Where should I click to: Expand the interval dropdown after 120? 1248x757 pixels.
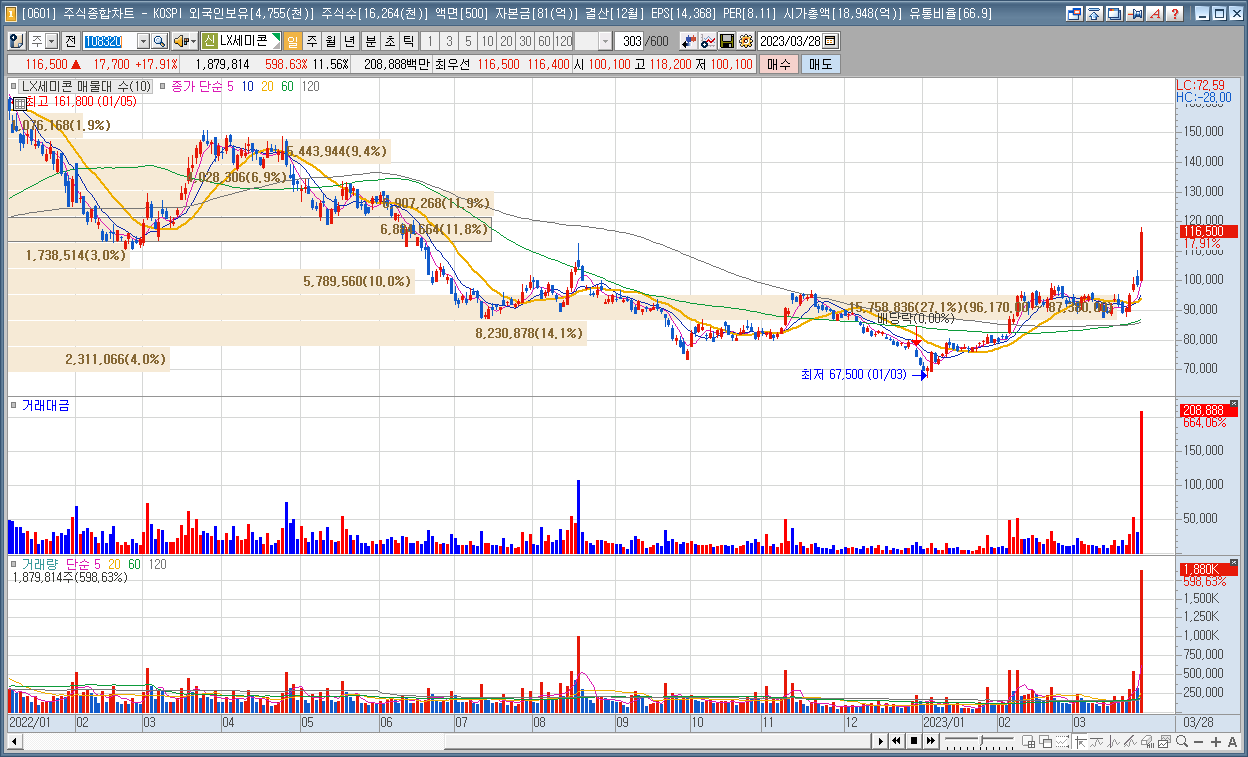click(x=606, y=41)
